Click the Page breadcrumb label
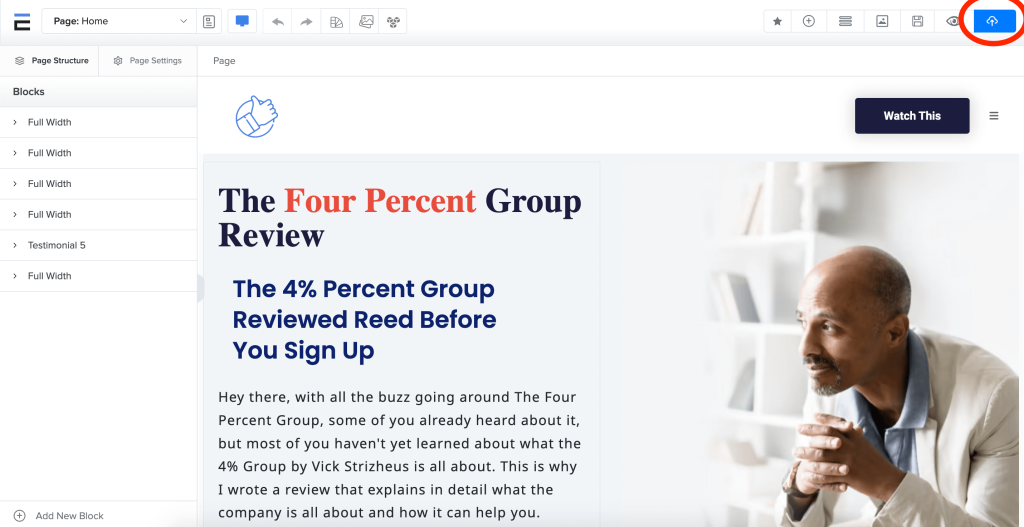This screenshot has height=527, width=1024. 224,61
